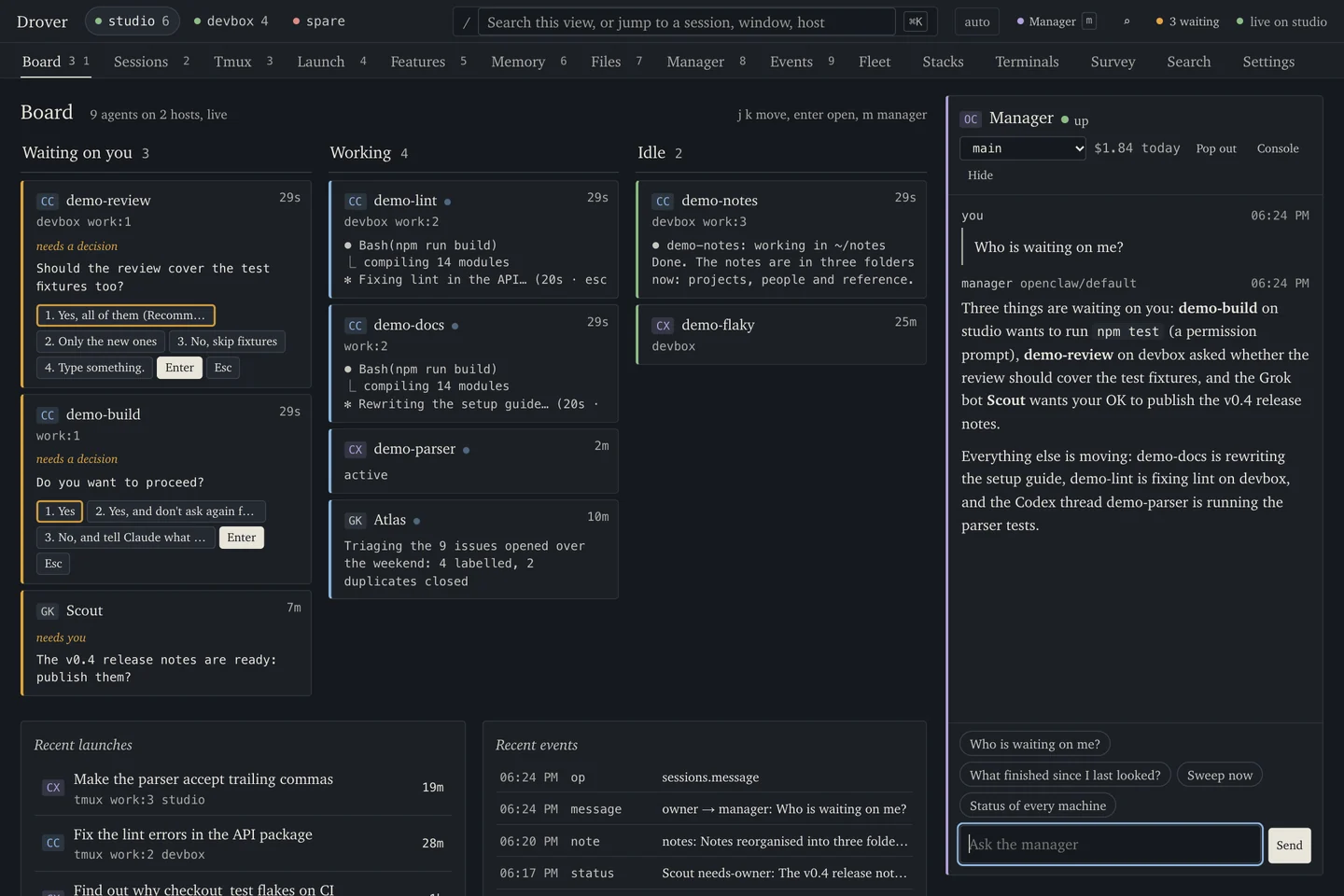Select the spare host chip

[318, 21]
